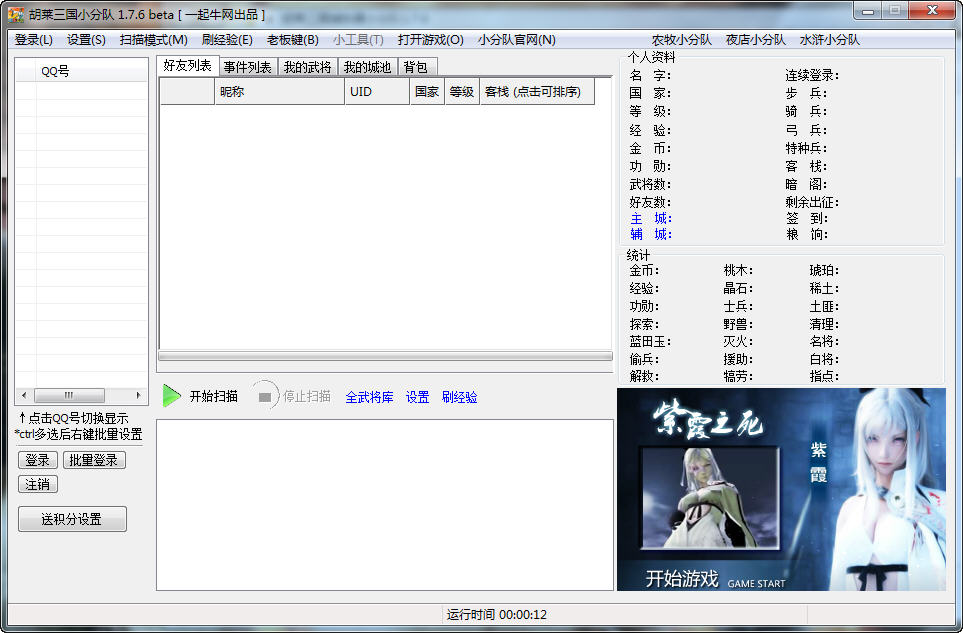This screenshot has width=963, height=633.
Task: Click the green start scan play icon
Action: tap(171, 396)
